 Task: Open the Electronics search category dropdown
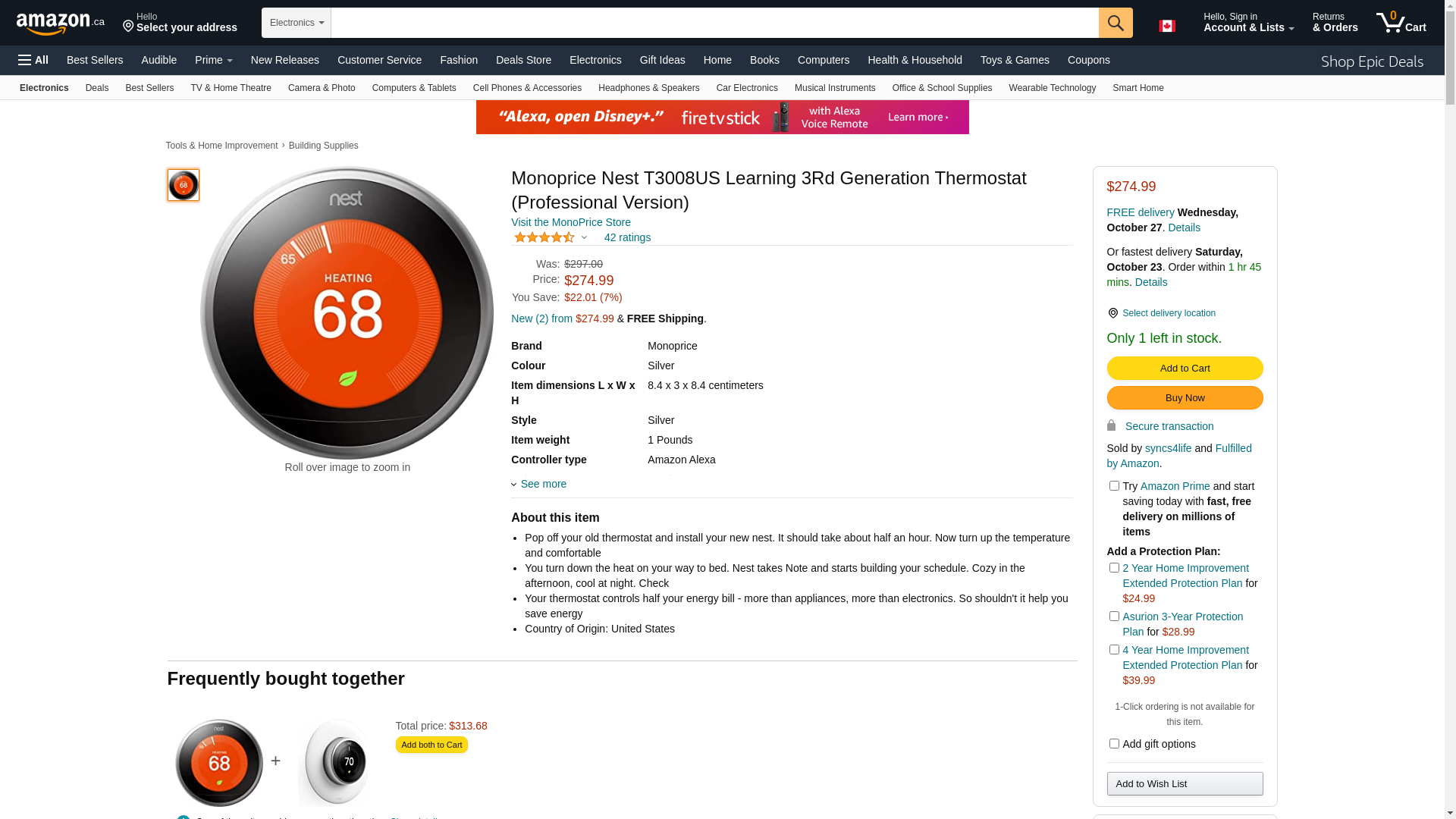tap(296, 23)
